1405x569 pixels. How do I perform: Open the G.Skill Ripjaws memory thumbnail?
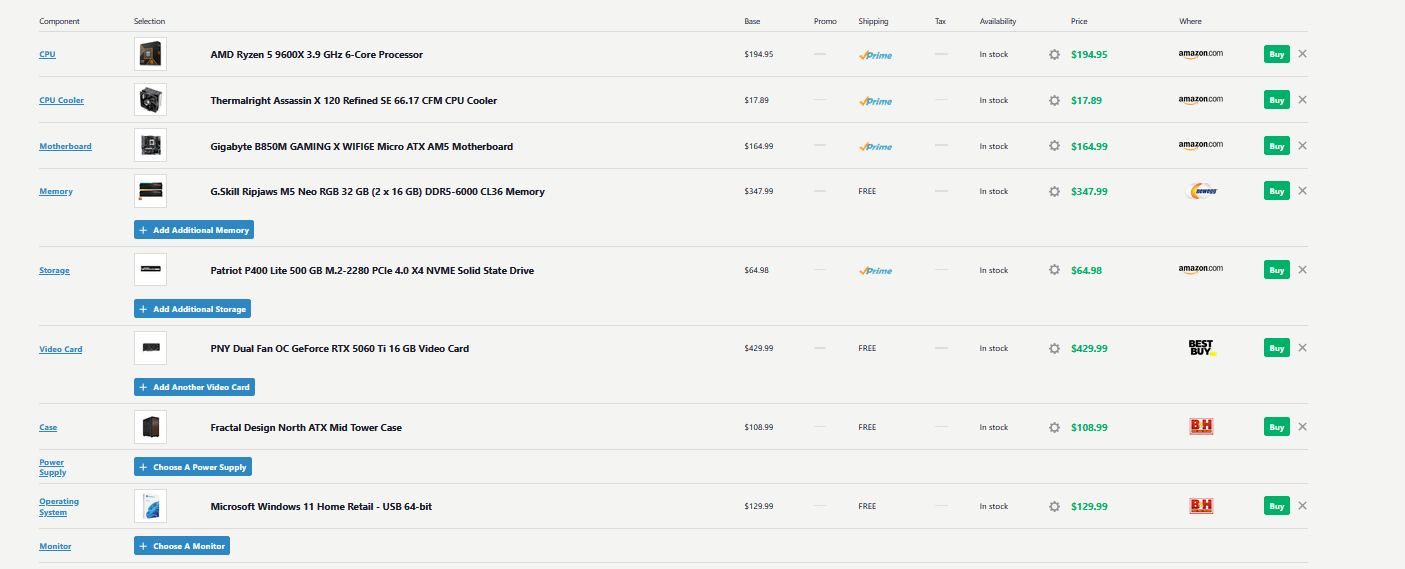pyautogui.click(x=150, y=191)
